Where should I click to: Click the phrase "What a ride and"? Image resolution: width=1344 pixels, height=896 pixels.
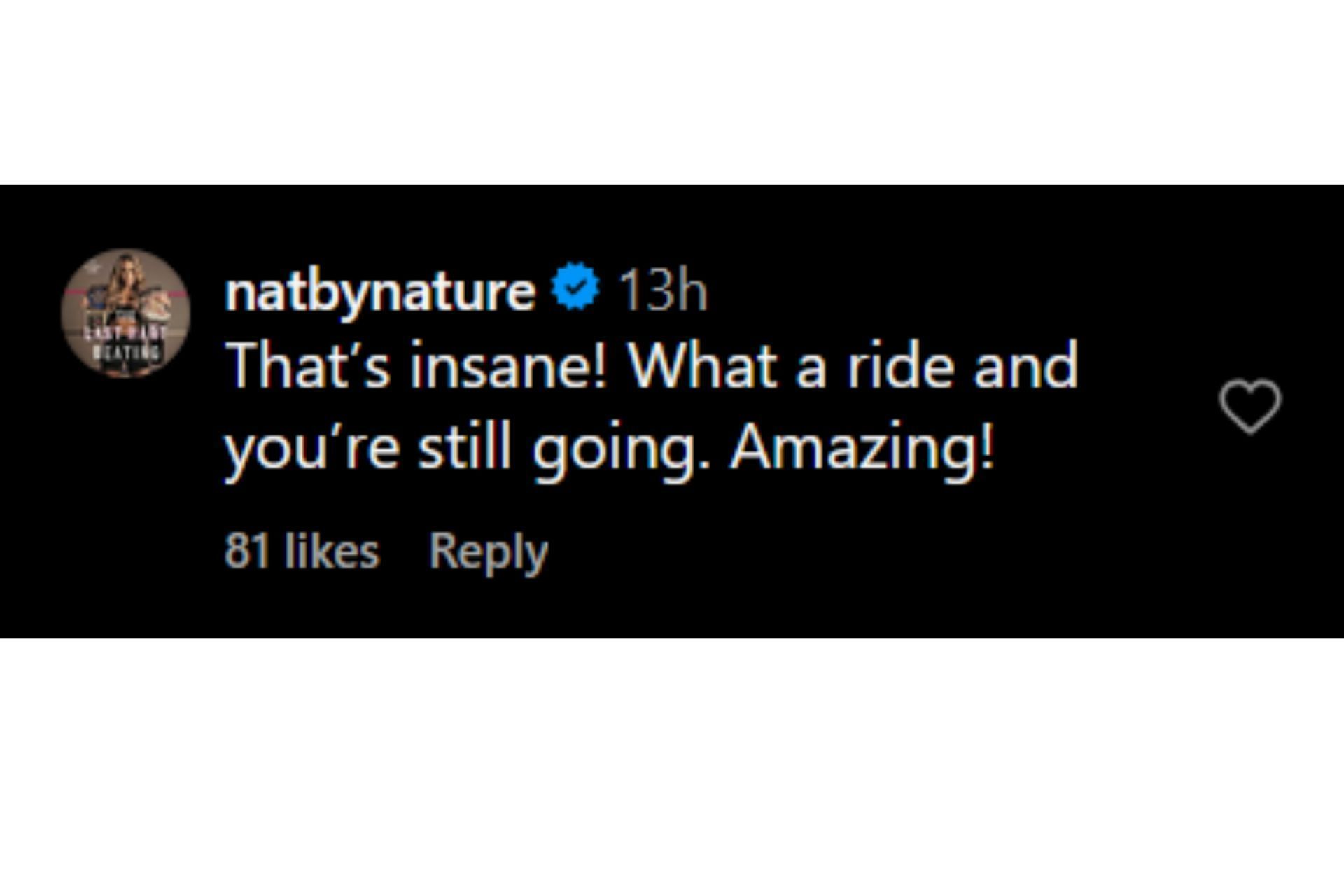tap(853, 367)
